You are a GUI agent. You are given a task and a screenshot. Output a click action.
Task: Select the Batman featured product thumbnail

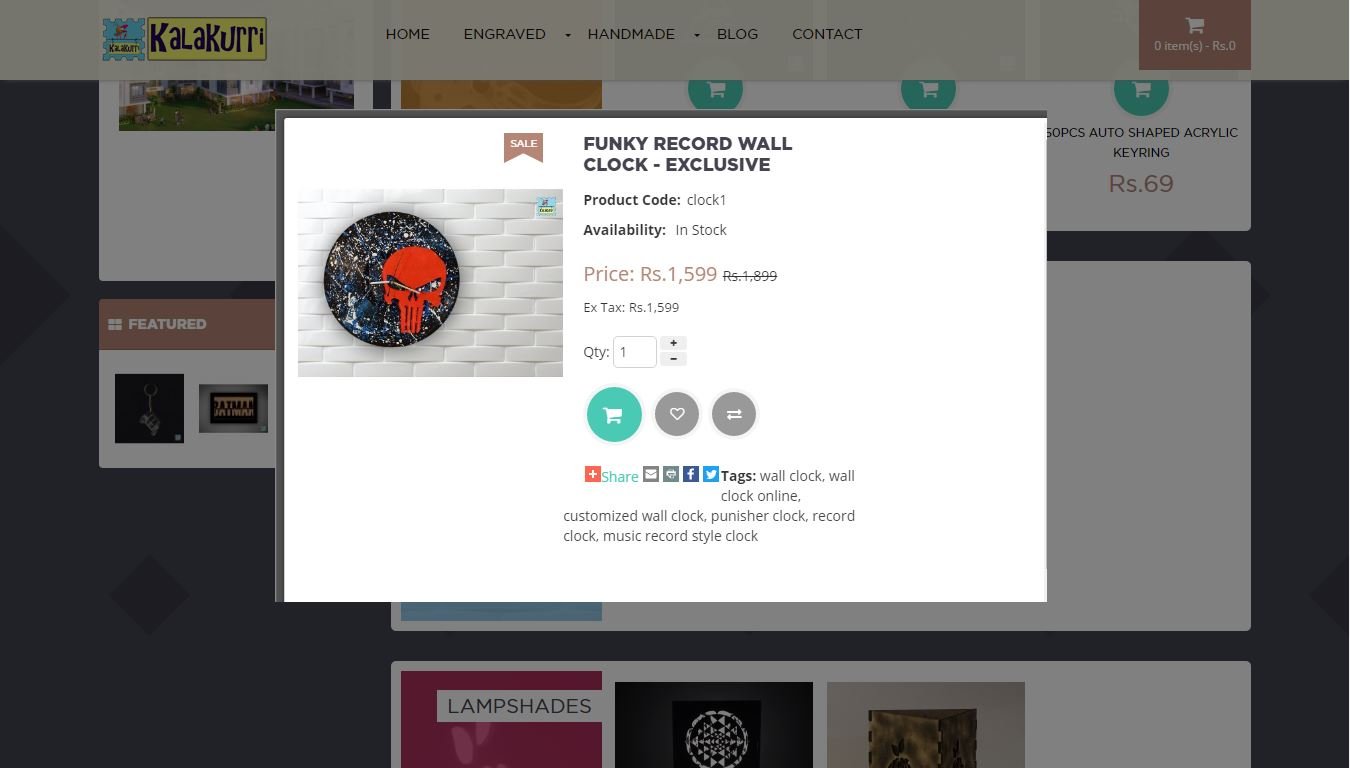[x=233, y=408]
